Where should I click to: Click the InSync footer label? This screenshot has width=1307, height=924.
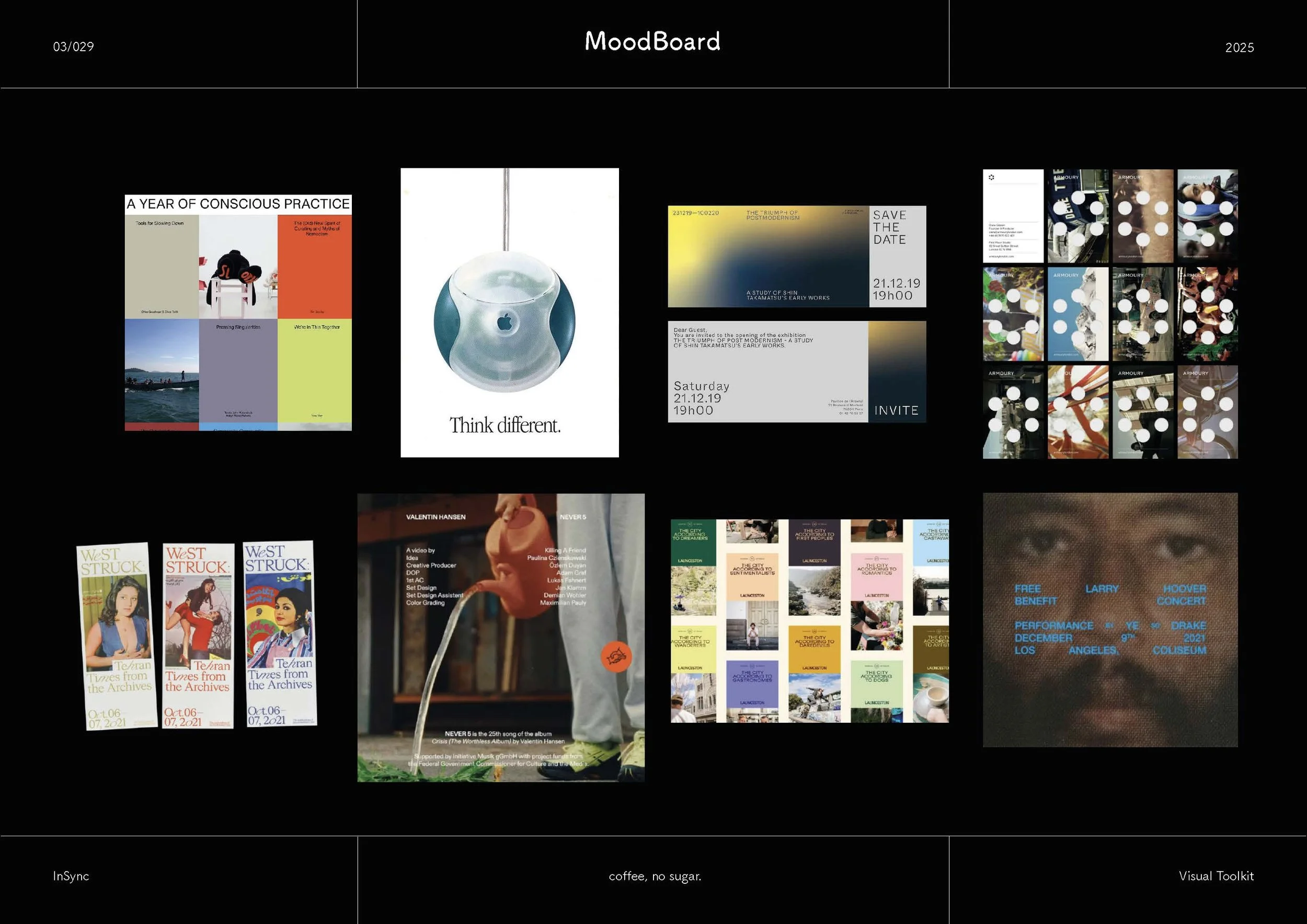click(71, 875)
